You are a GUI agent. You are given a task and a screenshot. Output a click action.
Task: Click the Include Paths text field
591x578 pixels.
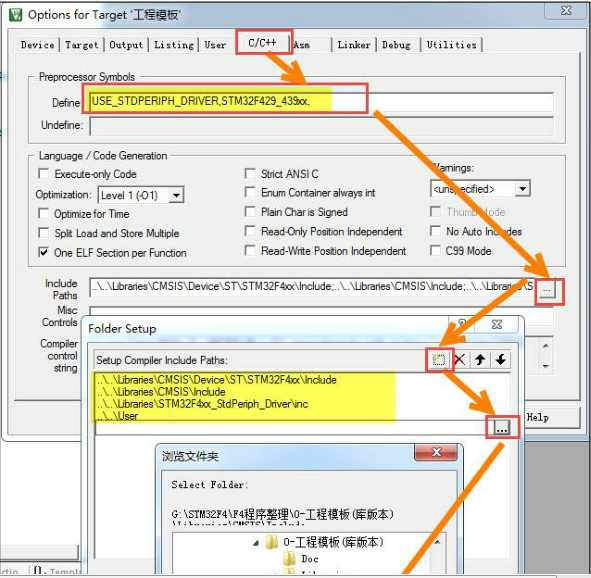point(313,287)
